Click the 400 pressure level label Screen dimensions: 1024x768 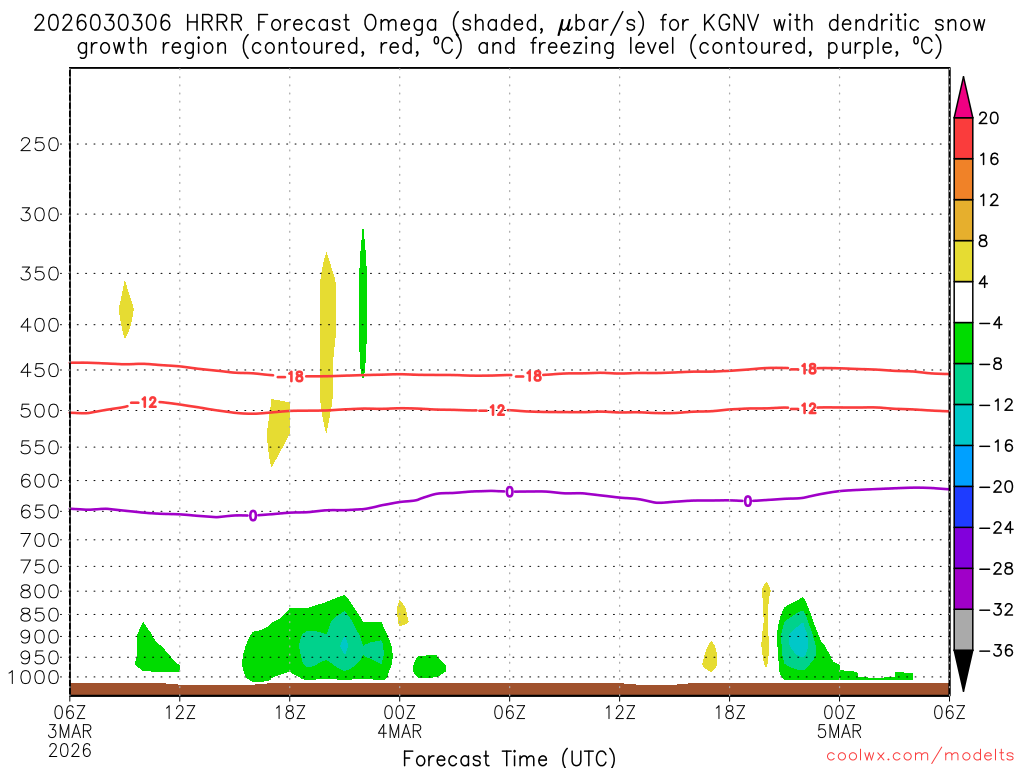[x=40, y=325]
